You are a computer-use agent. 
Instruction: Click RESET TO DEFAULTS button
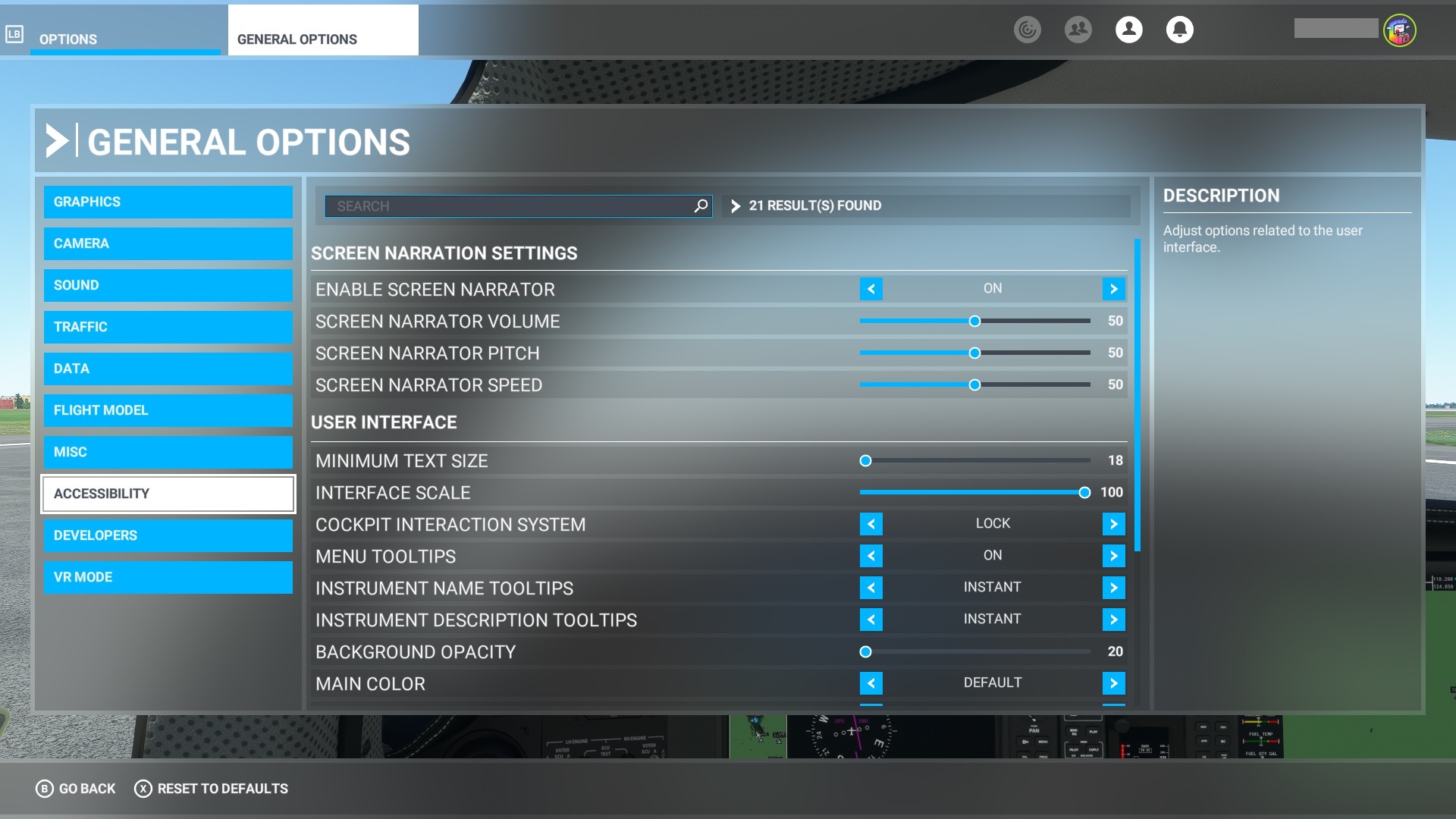pos(210,789)
